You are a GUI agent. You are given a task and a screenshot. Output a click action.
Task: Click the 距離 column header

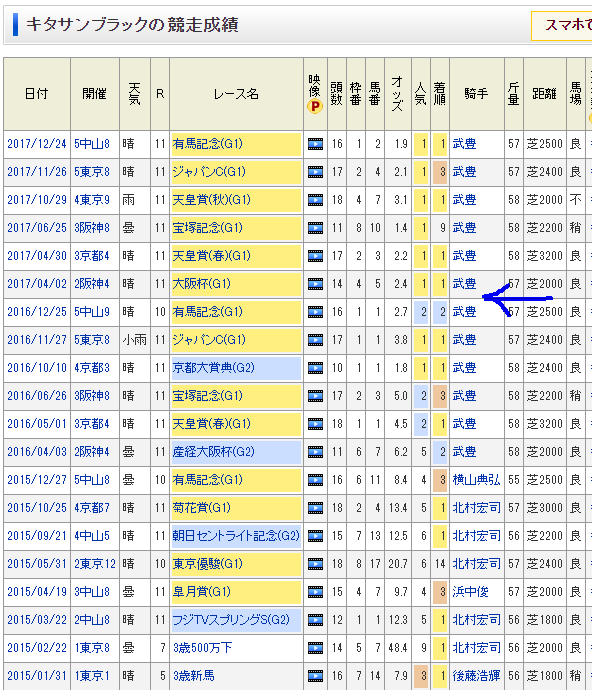[x=544, y=94]
